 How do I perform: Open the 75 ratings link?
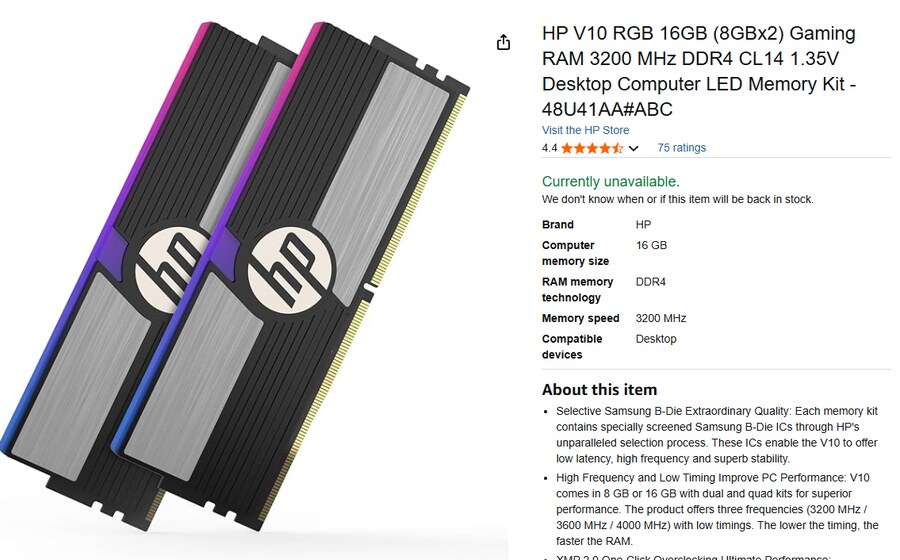pyautogui.click(x=681, y=147)
